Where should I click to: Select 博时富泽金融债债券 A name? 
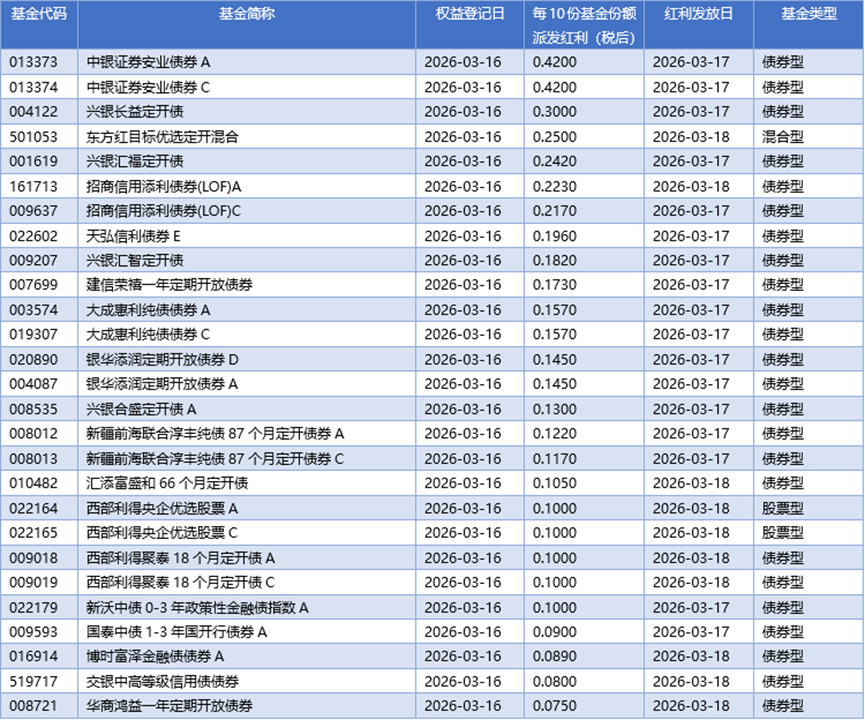(155, 657)
